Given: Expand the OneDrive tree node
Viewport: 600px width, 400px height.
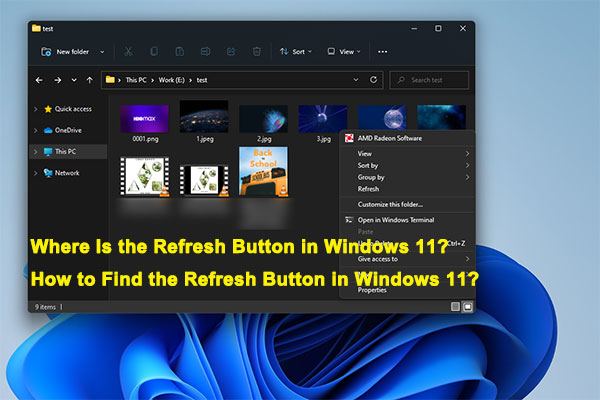Looking at the screenshot, I should [36, 131].
